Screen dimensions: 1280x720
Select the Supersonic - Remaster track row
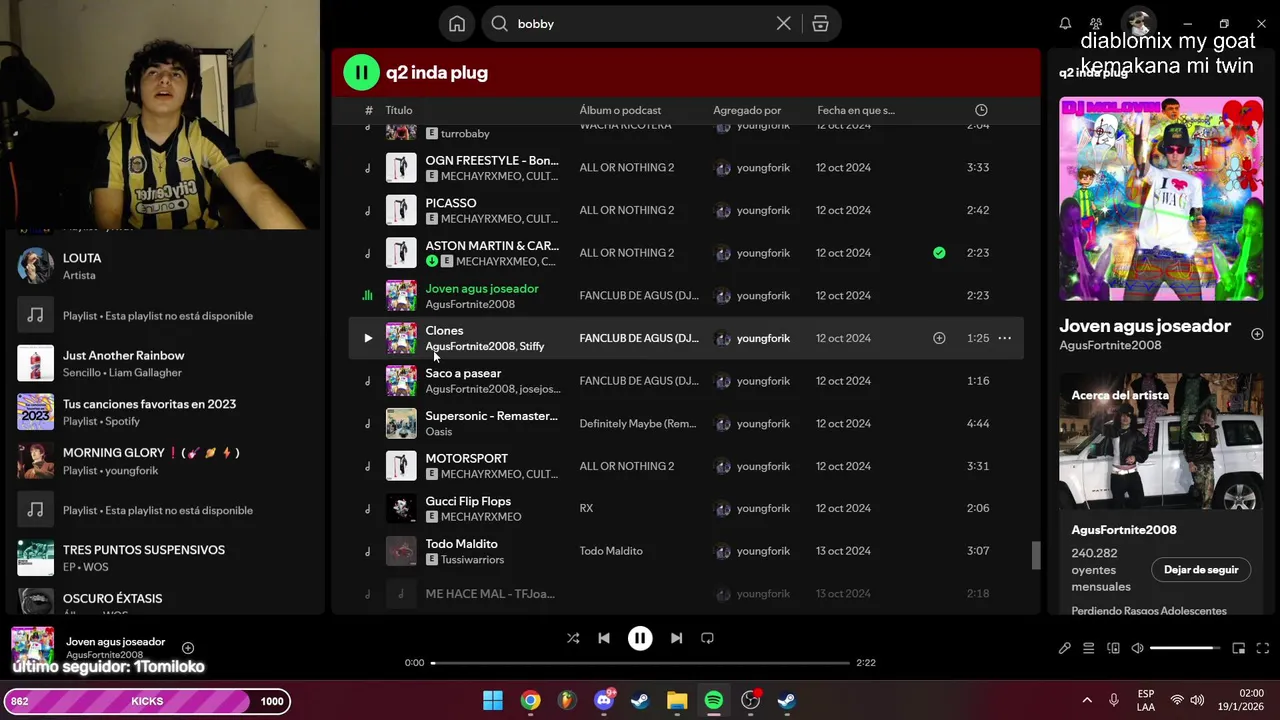tap(686, 423)
